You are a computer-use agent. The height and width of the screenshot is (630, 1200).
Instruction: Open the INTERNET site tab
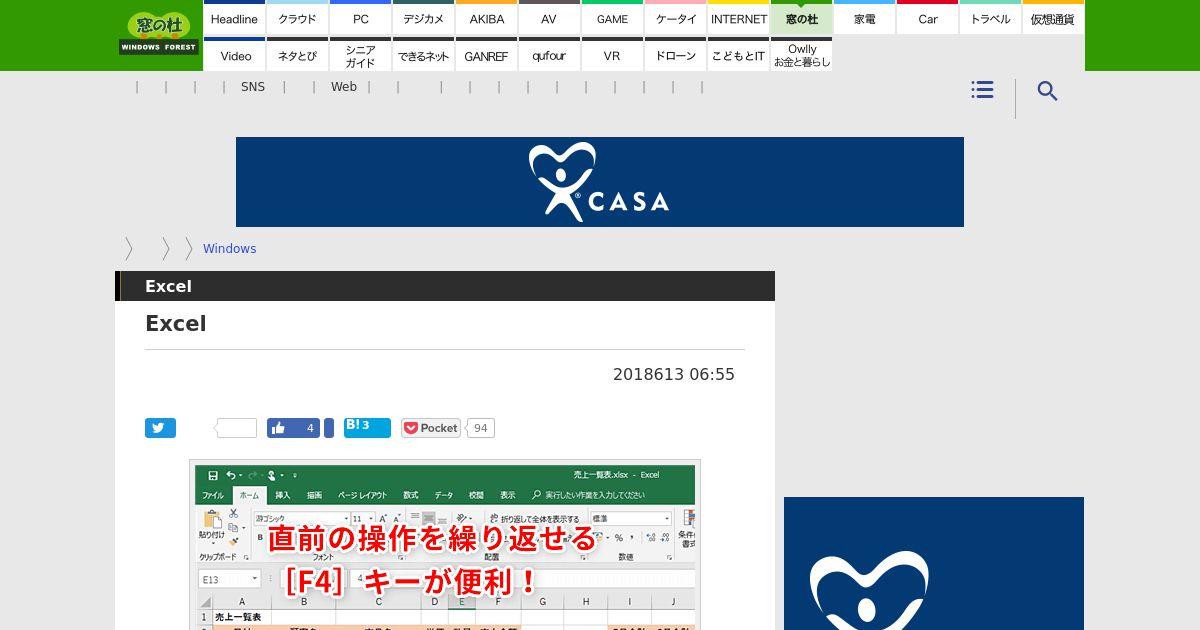point(739,19)
